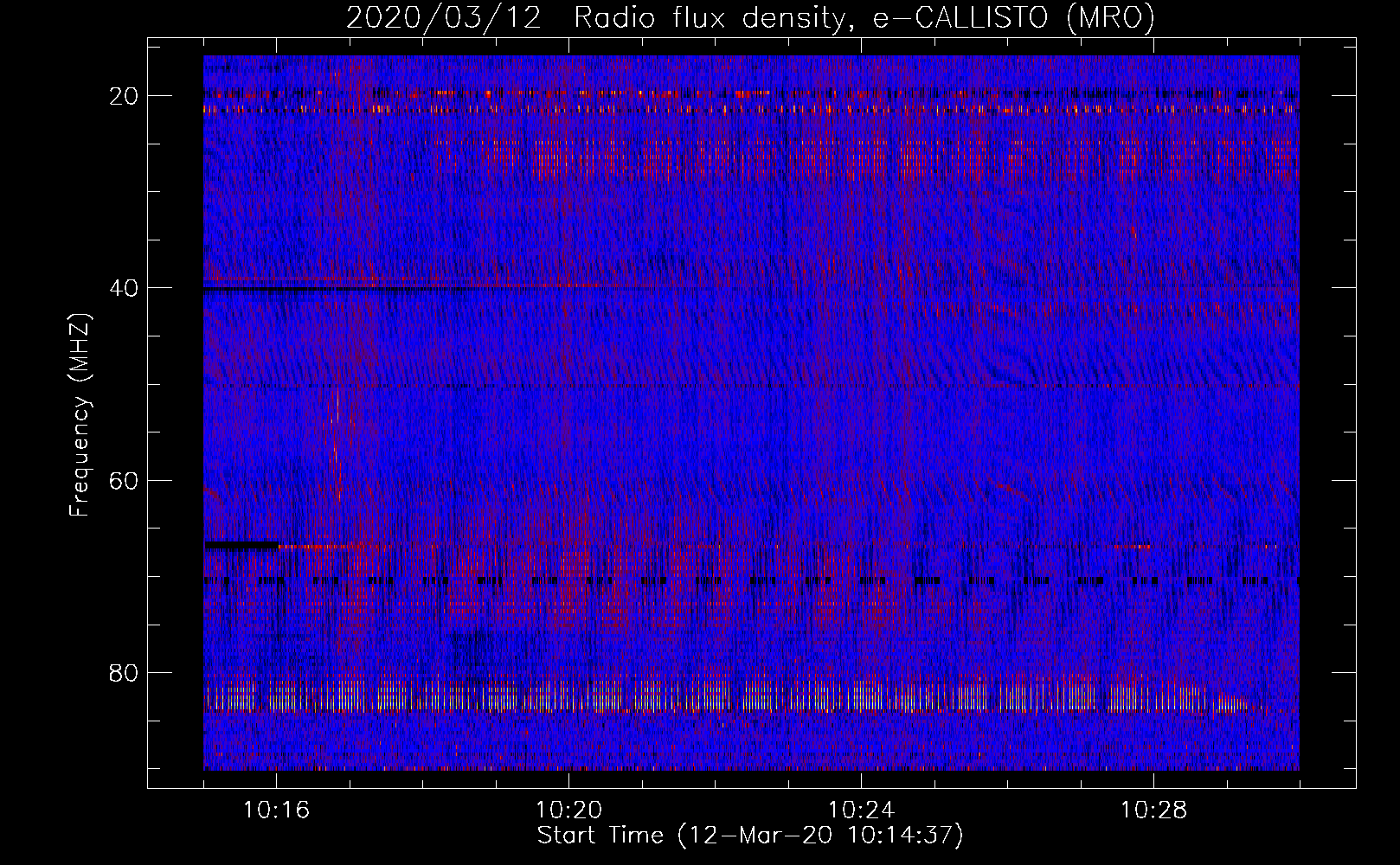The width and height of the screenshot is (1400, 865).
Task: Click the '10:28' time tick label
Action: (x=1153, y=811)
